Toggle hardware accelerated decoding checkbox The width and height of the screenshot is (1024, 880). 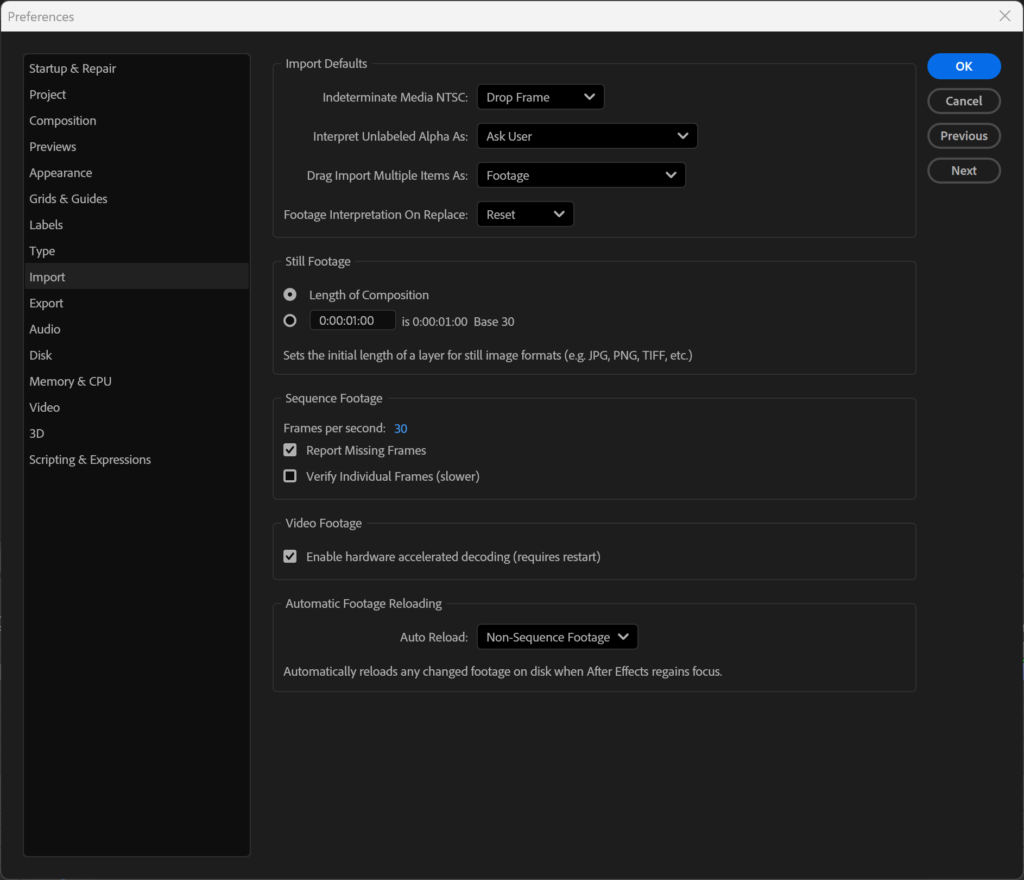290,556
